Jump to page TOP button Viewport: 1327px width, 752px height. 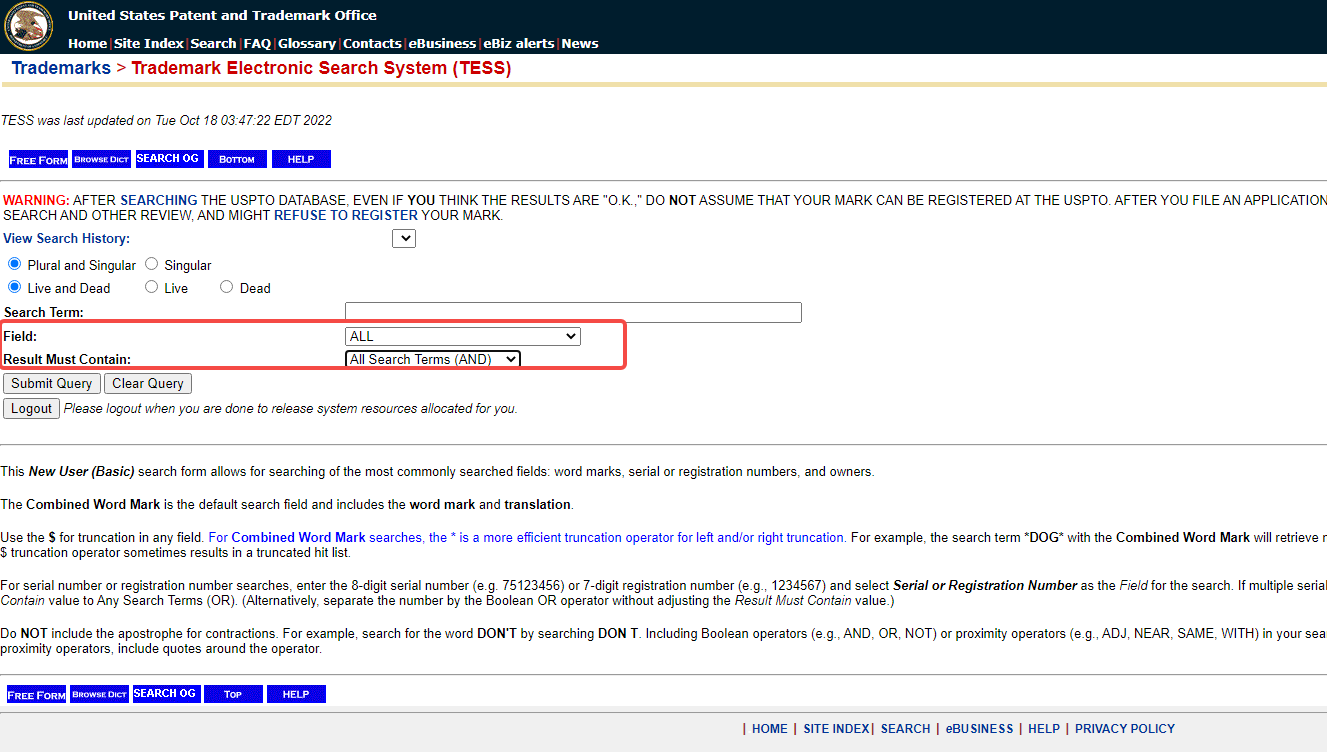pos(233,694)
